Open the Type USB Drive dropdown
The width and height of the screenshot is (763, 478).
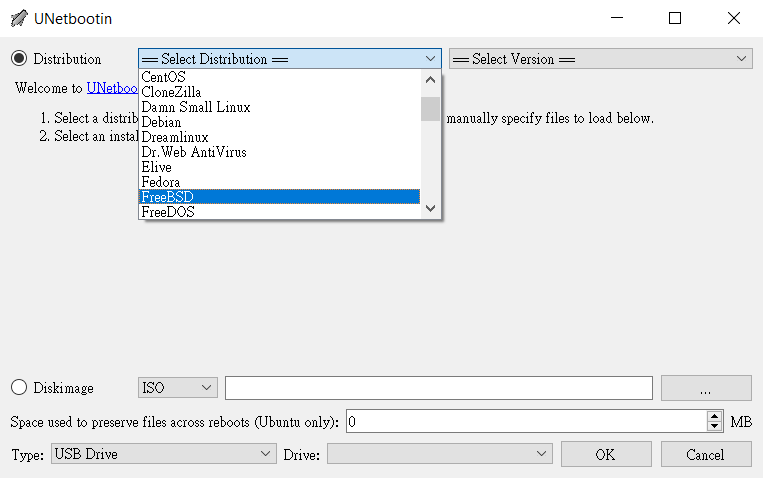[164, 454]
